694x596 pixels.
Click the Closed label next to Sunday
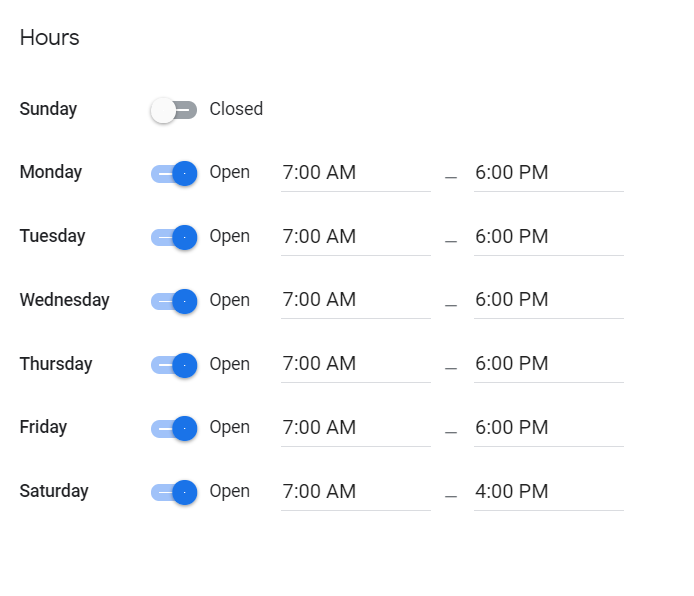236,109
